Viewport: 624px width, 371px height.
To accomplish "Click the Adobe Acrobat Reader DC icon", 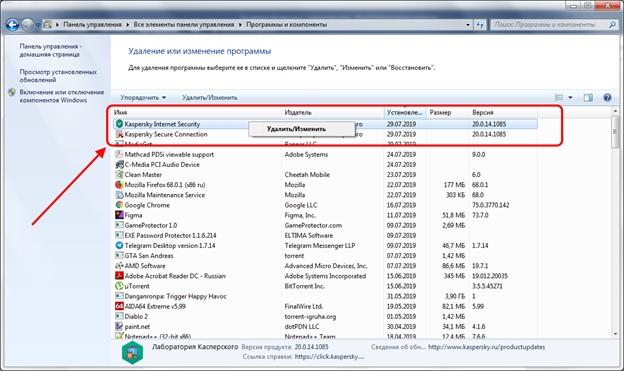I will pos(119,276).
